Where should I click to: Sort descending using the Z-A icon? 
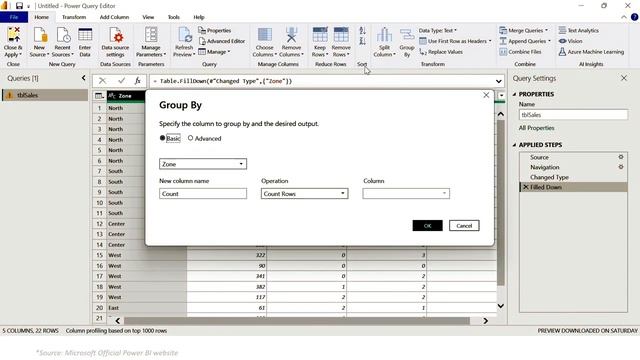click(362, 41)
